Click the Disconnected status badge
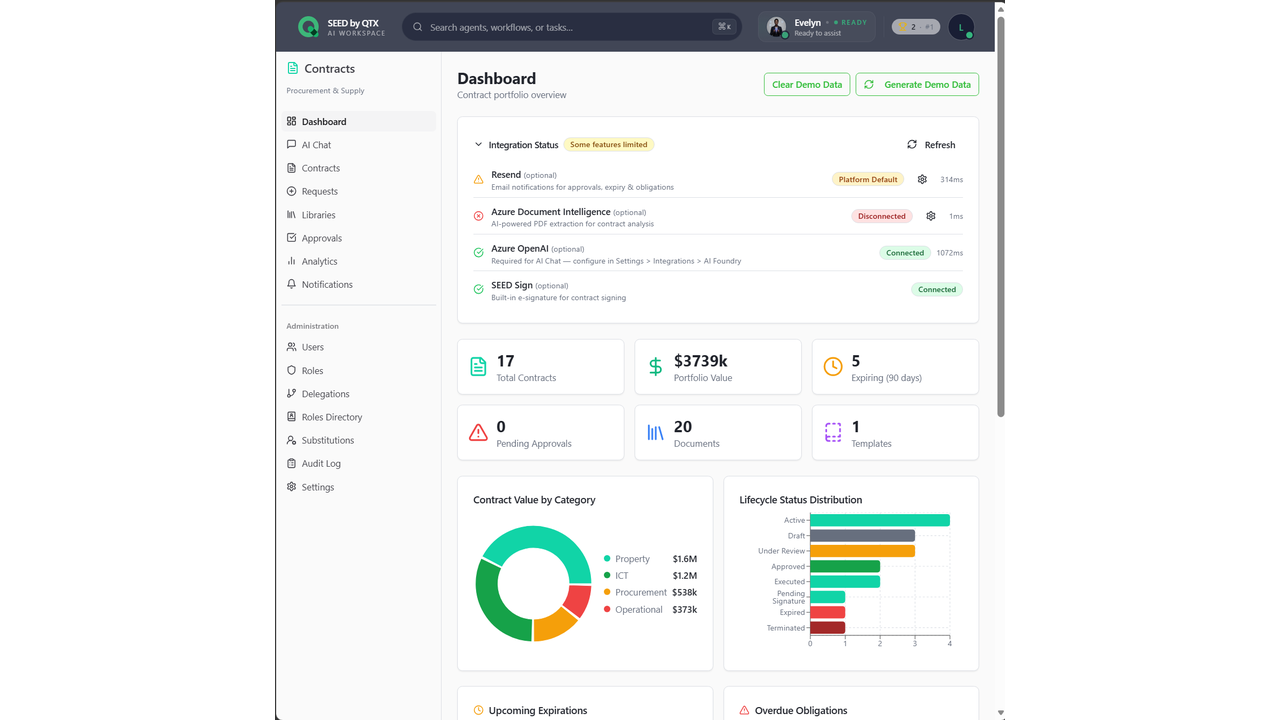 point(882,216)
